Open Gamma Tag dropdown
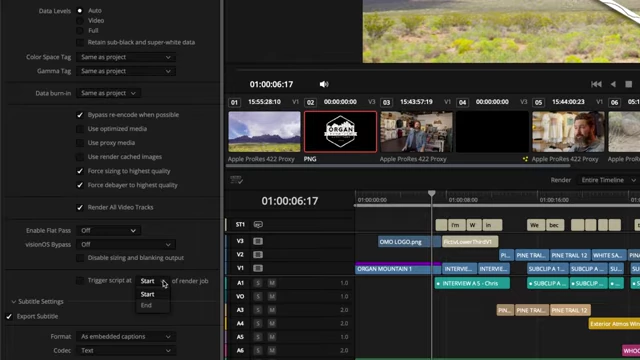Screen dimensions: 640x360 point(126,71)
